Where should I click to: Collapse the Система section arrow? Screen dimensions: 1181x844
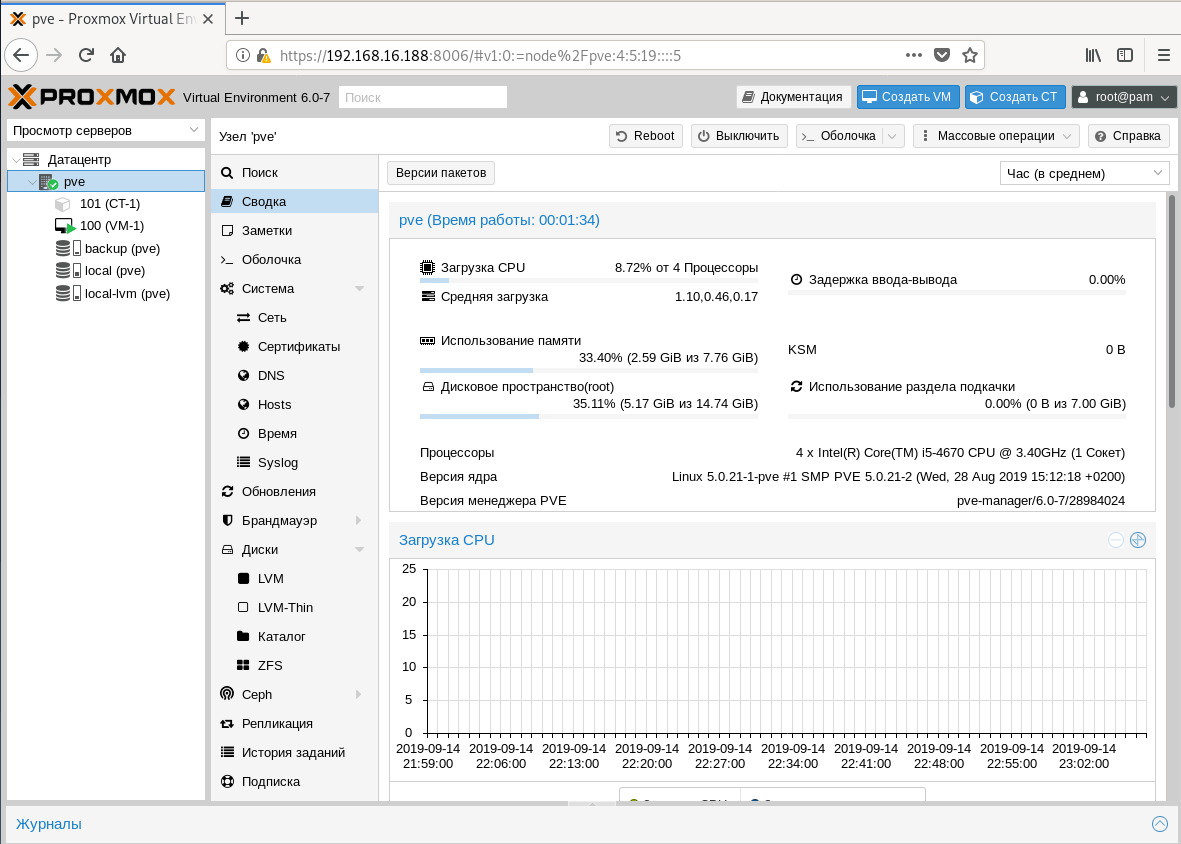click(x=359, y=289)
